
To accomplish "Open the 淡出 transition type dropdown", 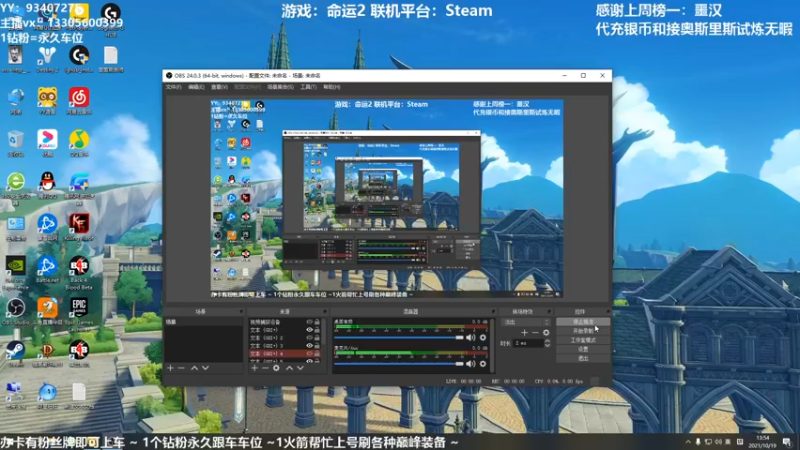I will point(526,322).
